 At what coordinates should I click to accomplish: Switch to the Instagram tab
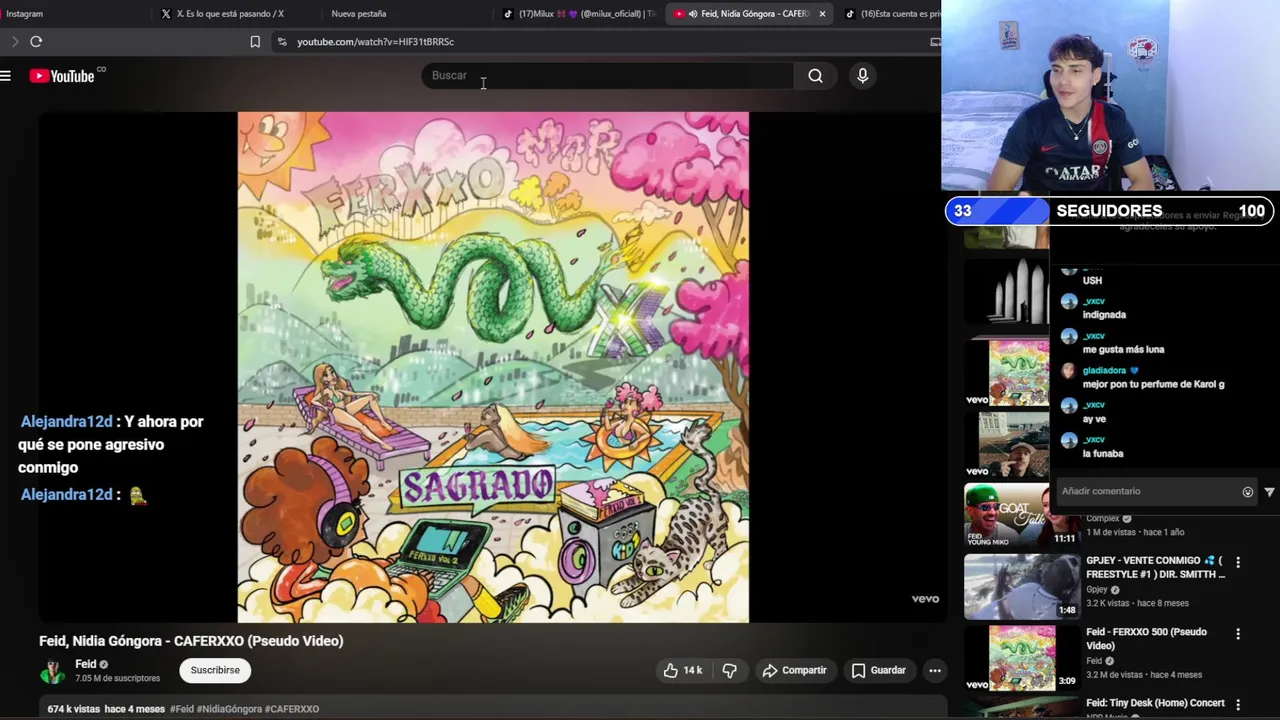(x=24, y=14)
